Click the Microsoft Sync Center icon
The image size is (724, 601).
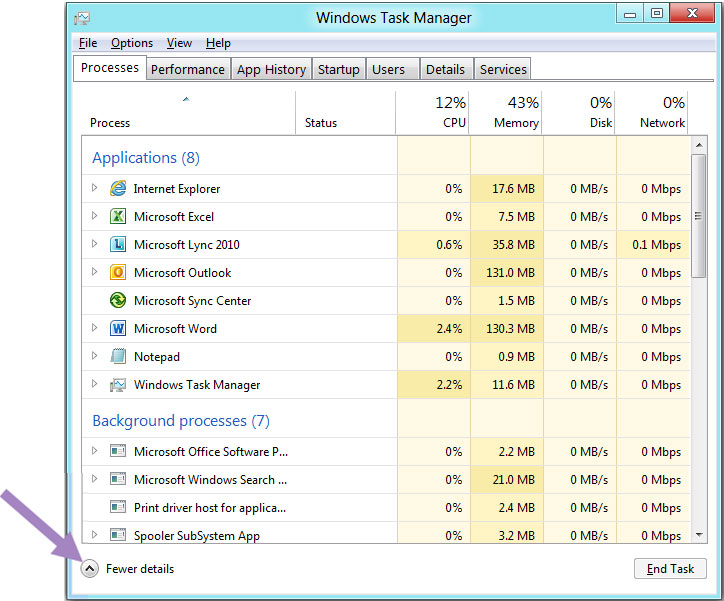click(x=118, y=300)
